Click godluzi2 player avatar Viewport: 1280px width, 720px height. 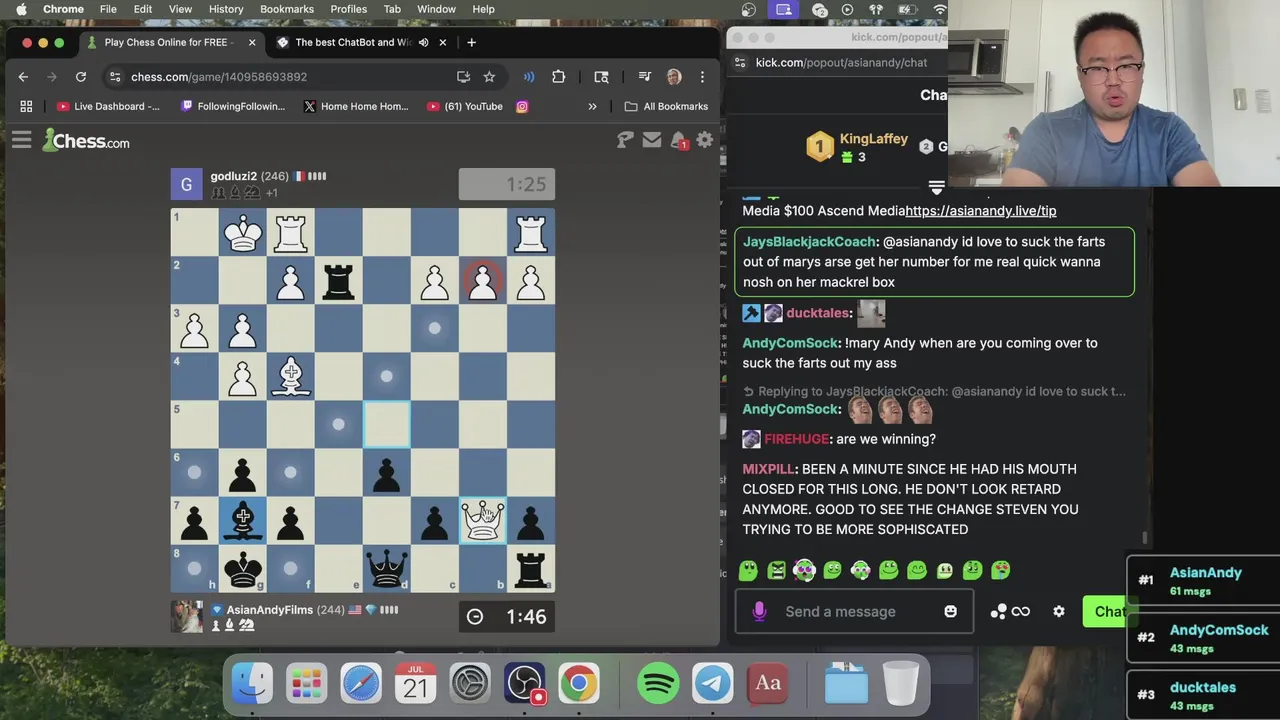point(186,184)
